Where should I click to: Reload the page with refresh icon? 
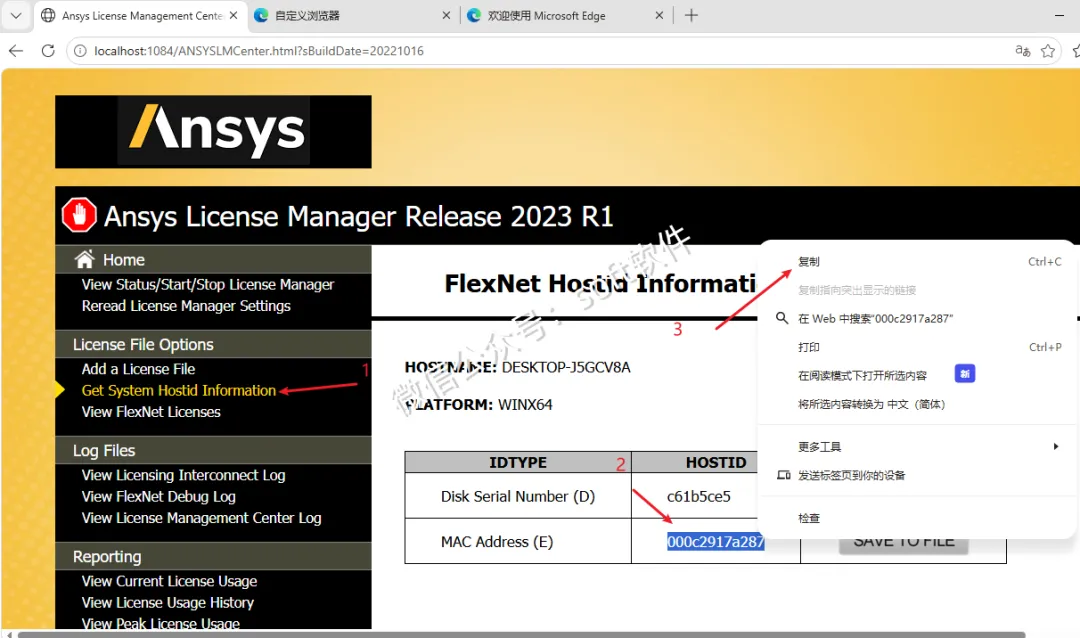[x=48, y=50]
